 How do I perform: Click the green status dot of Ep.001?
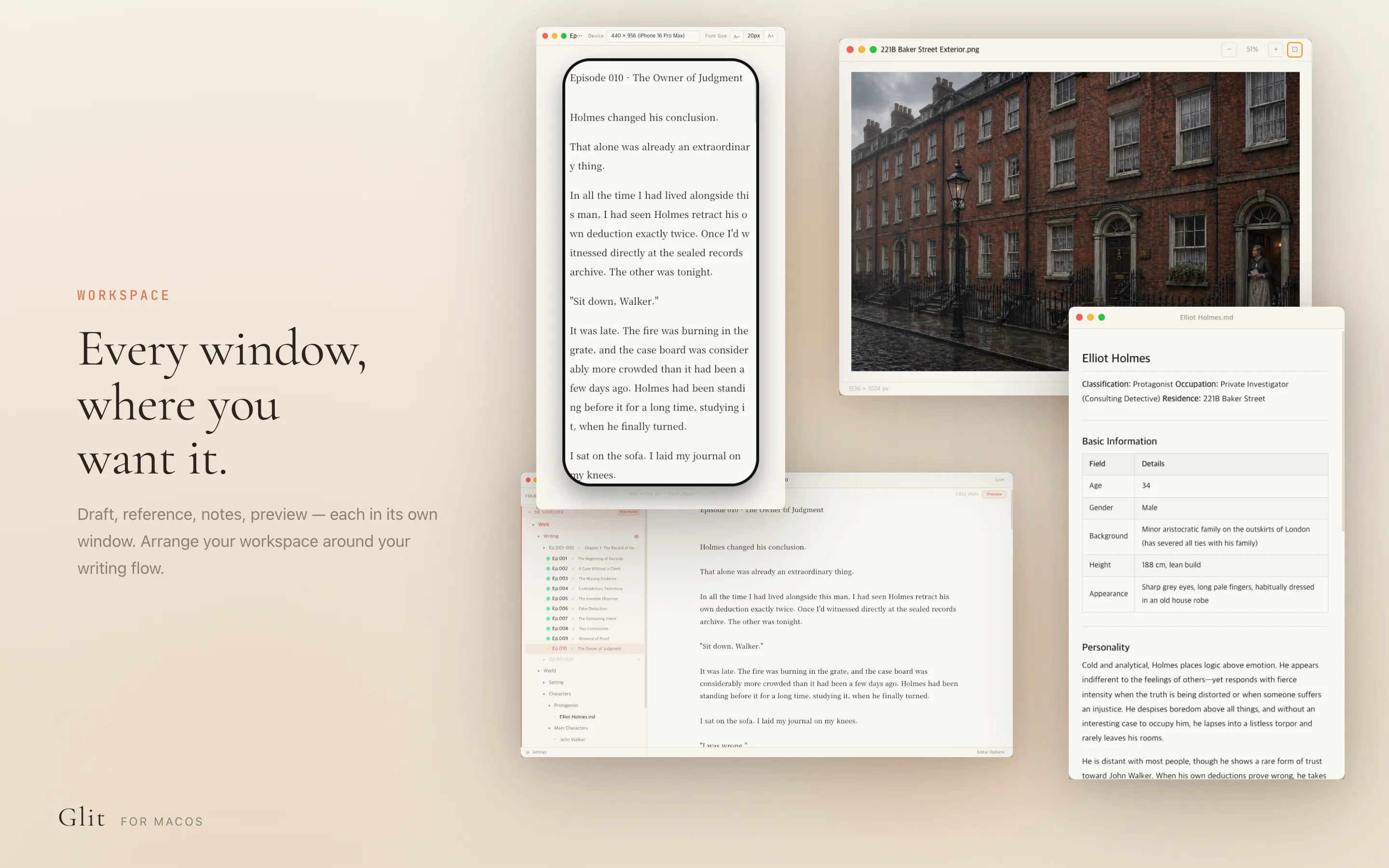click(548, 558)
